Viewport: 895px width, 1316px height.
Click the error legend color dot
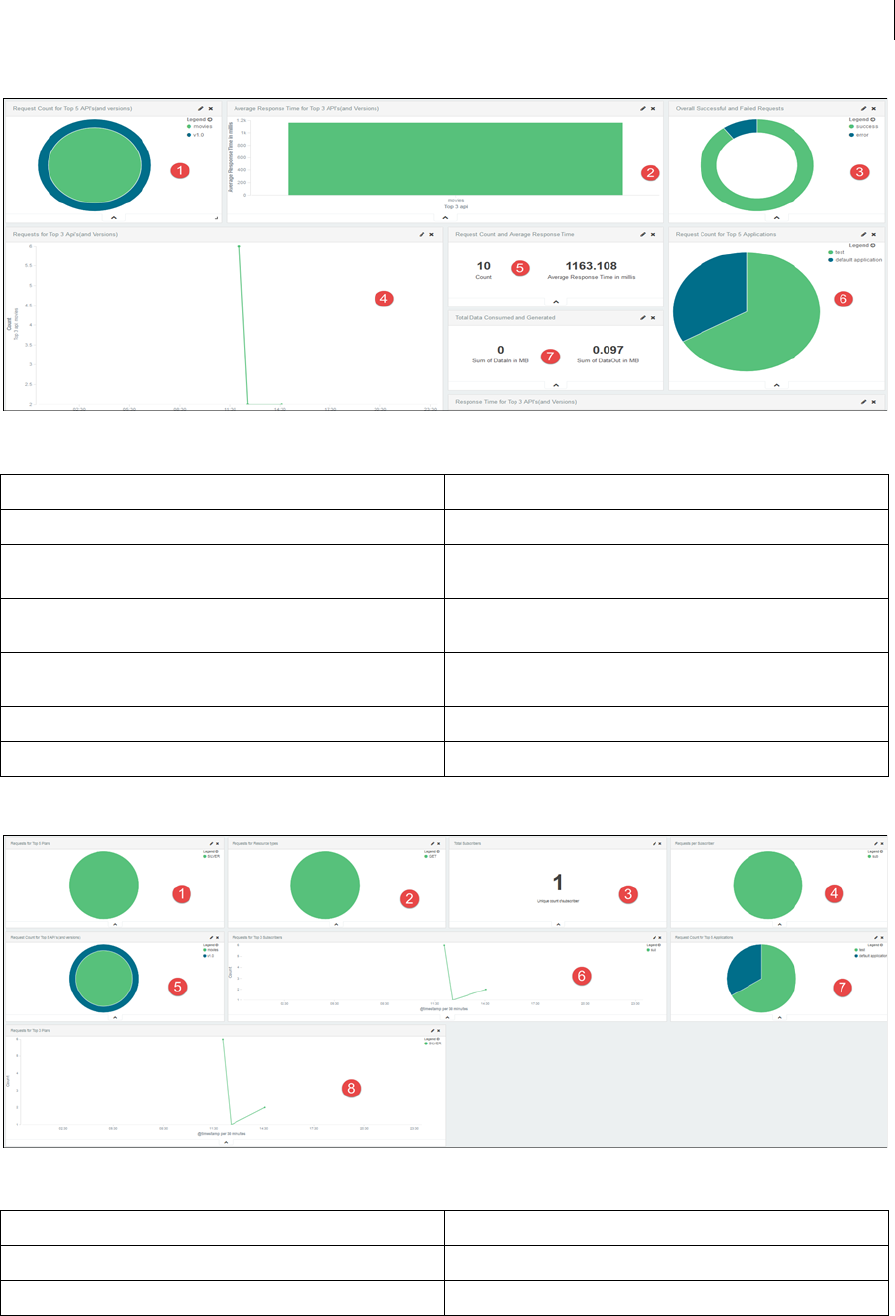click(x=851, y=135)
